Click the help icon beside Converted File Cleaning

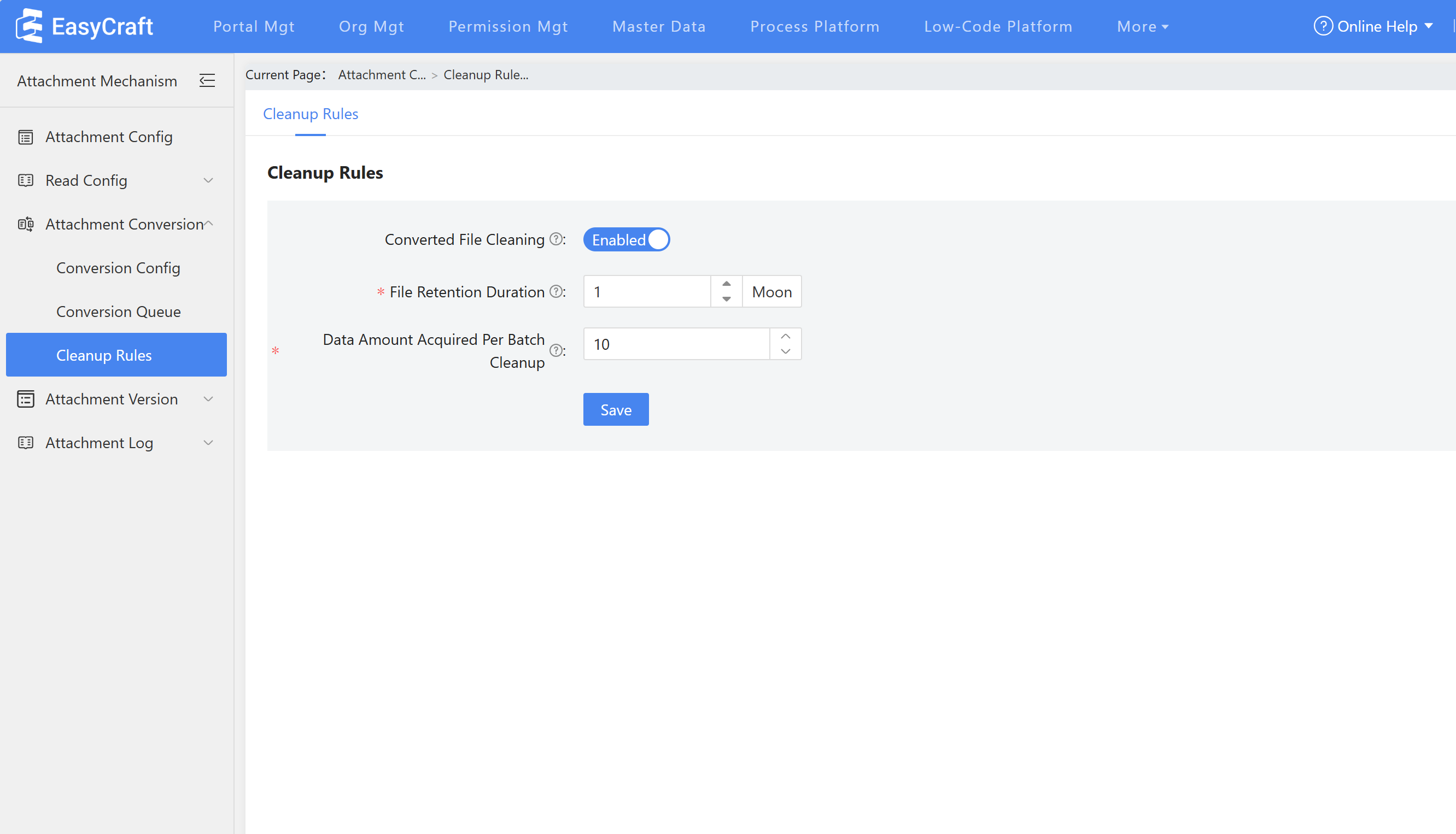coord(555,239)
